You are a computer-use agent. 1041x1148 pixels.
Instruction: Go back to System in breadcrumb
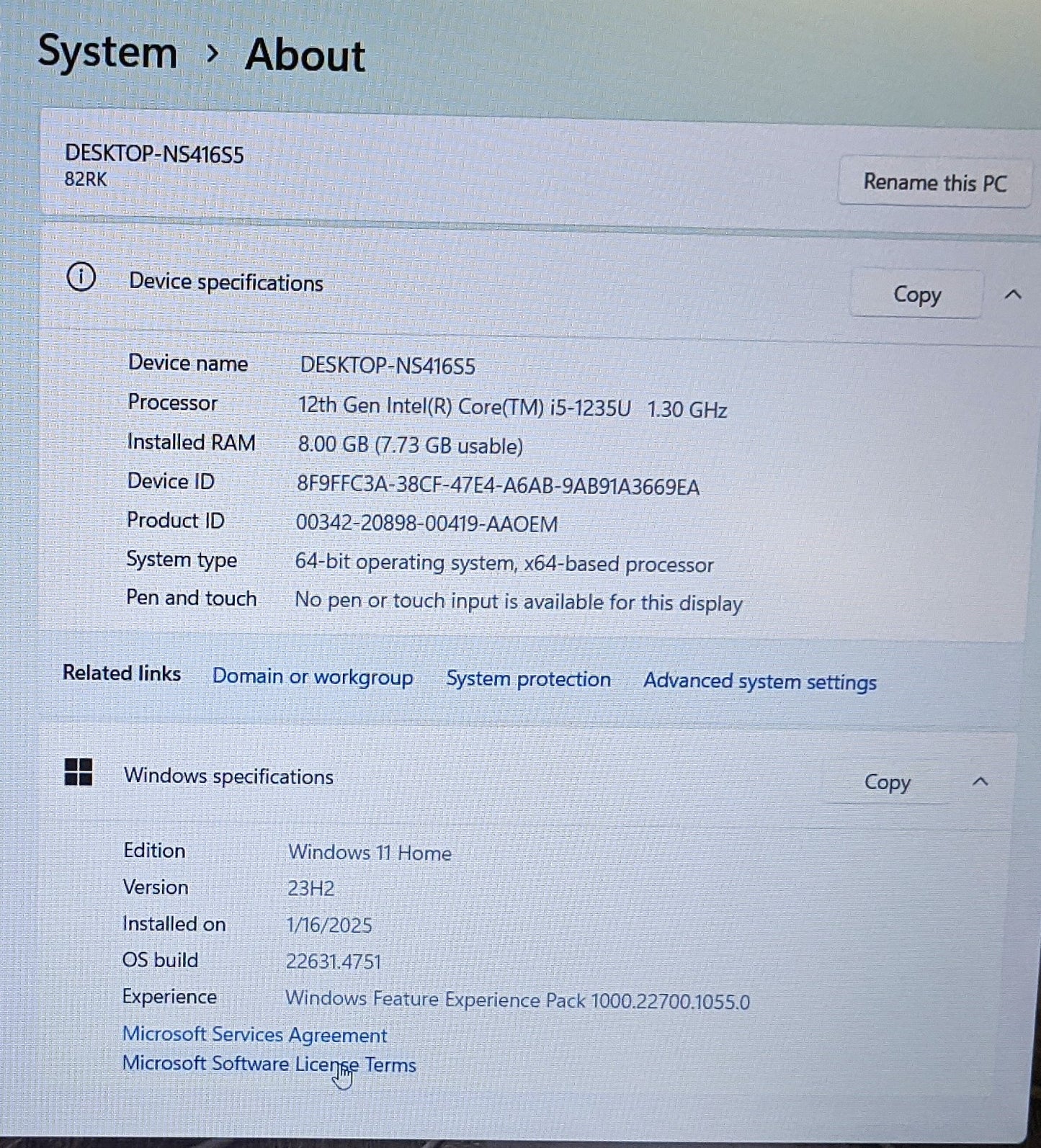tap(107, 53)
